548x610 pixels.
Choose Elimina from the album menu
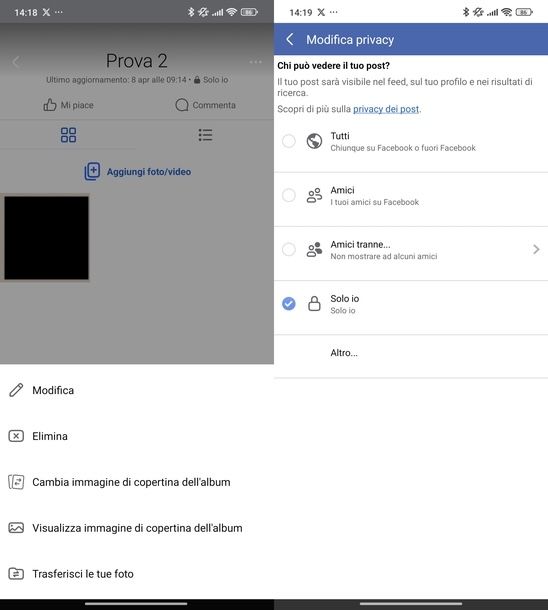click(137, 436)
